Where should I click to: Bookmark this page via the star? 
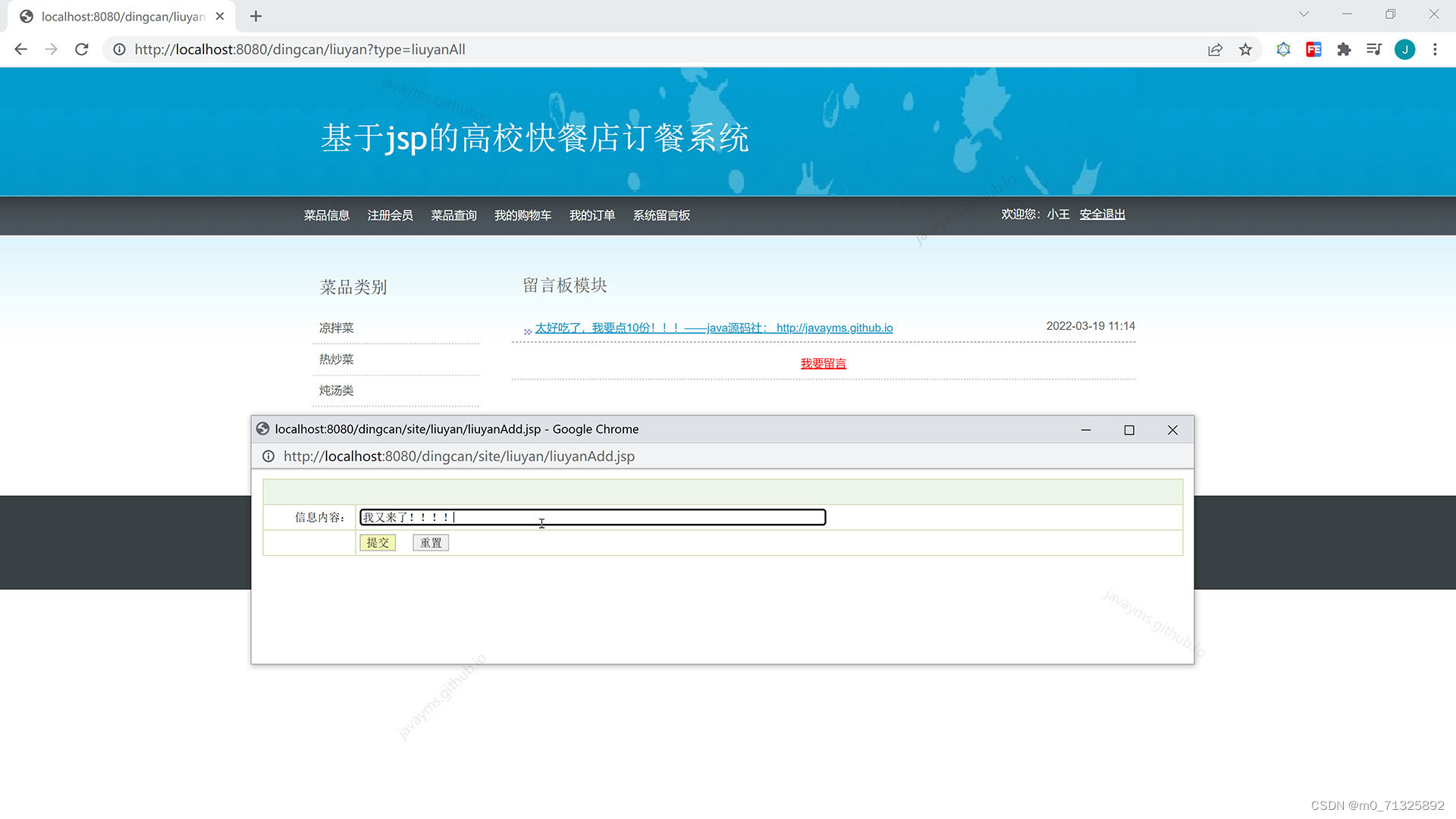click(x=1245, y=49)
